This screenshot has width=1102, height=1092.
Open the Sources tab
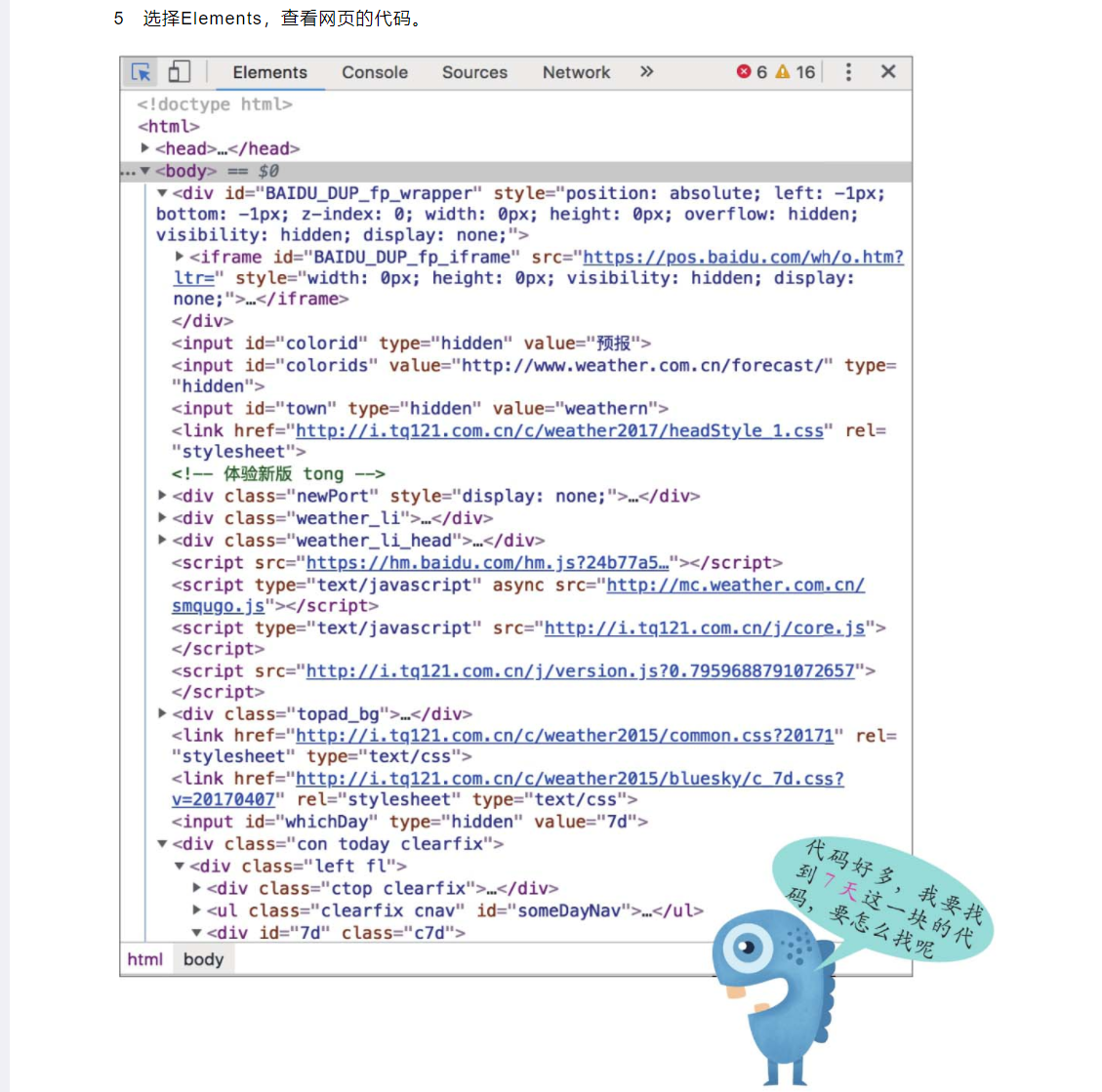pos(474,72)
